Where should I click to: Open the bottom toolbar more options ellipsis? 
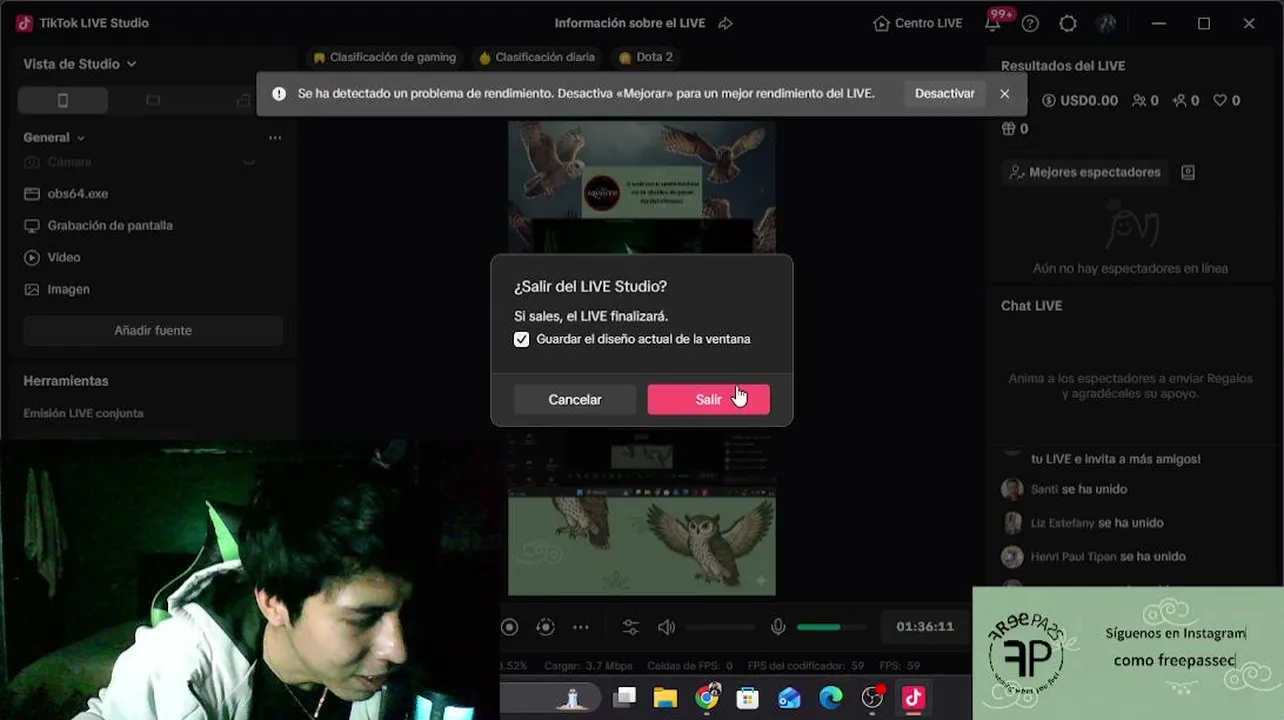[581, 627]
